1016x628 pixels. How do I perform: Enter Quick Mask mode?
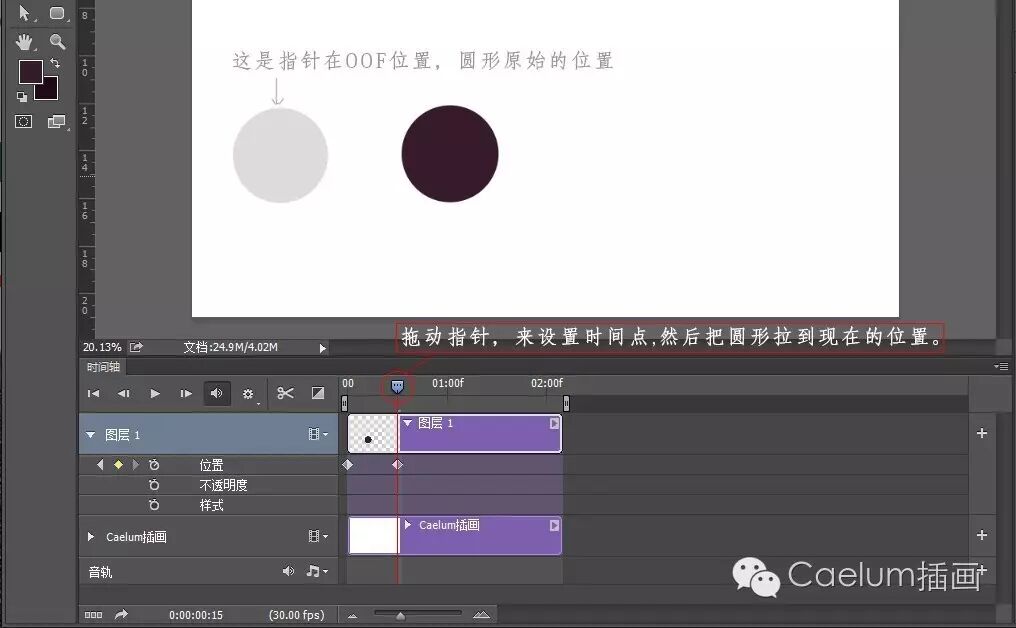[22, 121]
